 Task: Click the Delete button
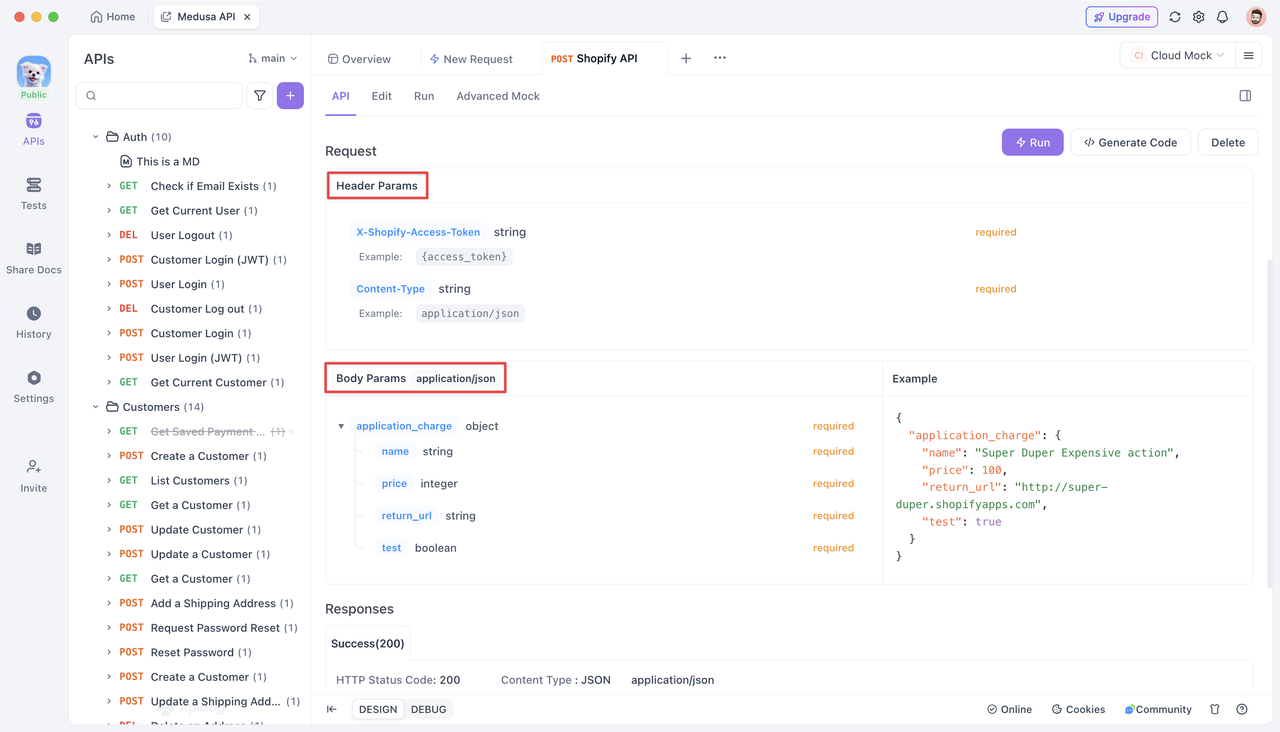1228,142
